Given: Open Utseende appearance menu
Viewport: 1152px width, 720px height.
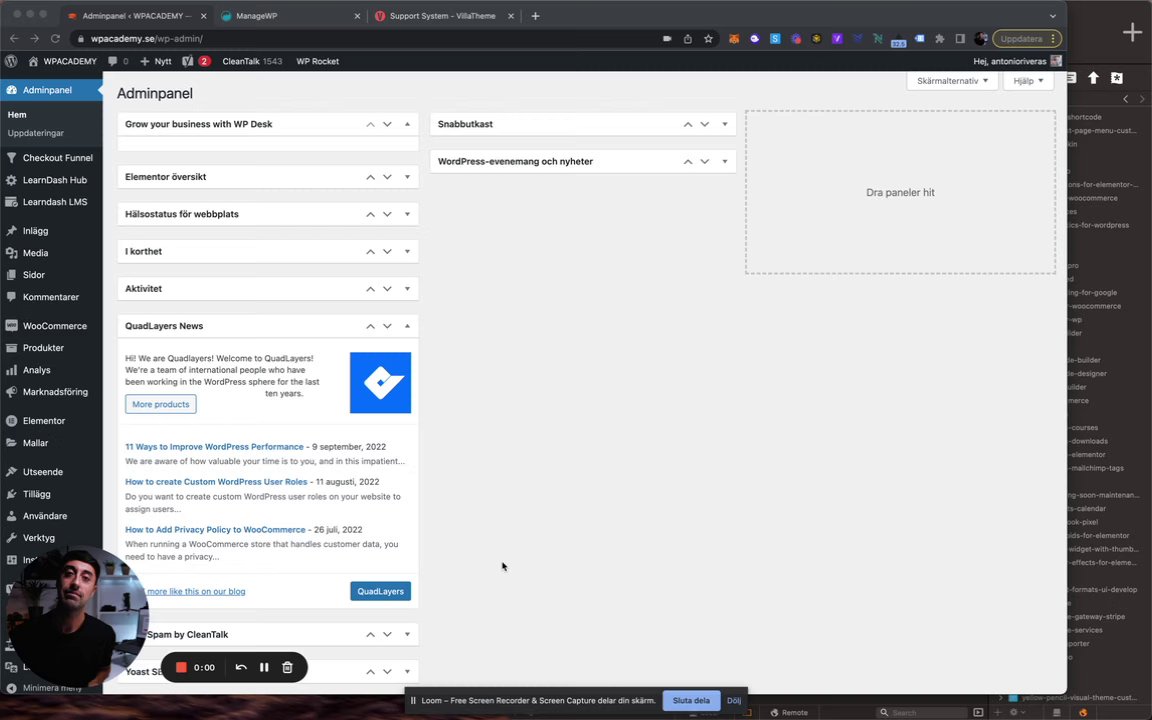Looking at the screenshot, I should pos(51,472).
